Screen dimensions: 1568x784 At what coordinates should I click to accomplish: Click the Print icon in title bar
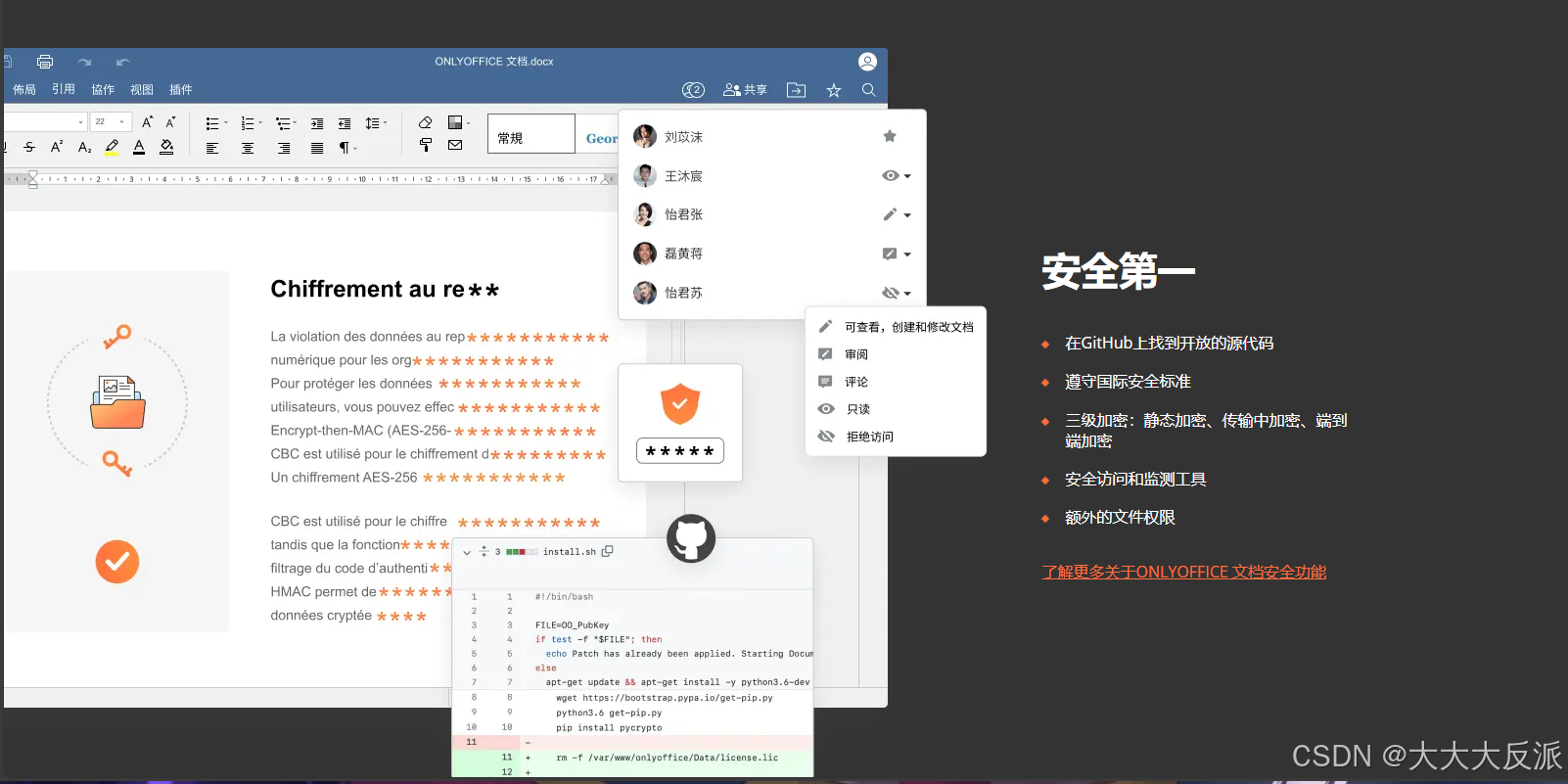[x=45, y=62]
